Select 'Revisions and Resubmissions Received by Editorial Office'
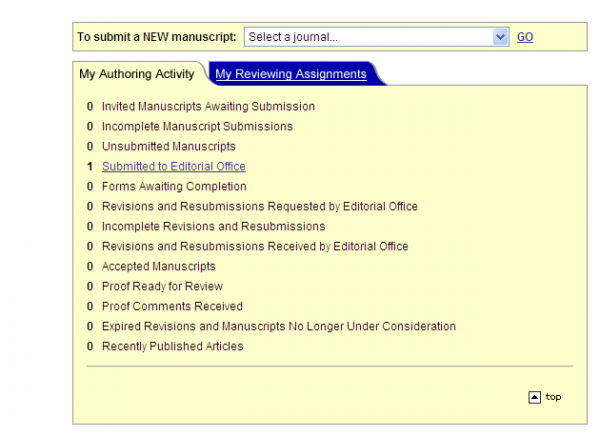This screenshot has height=436, width=600. coord(255,246)
